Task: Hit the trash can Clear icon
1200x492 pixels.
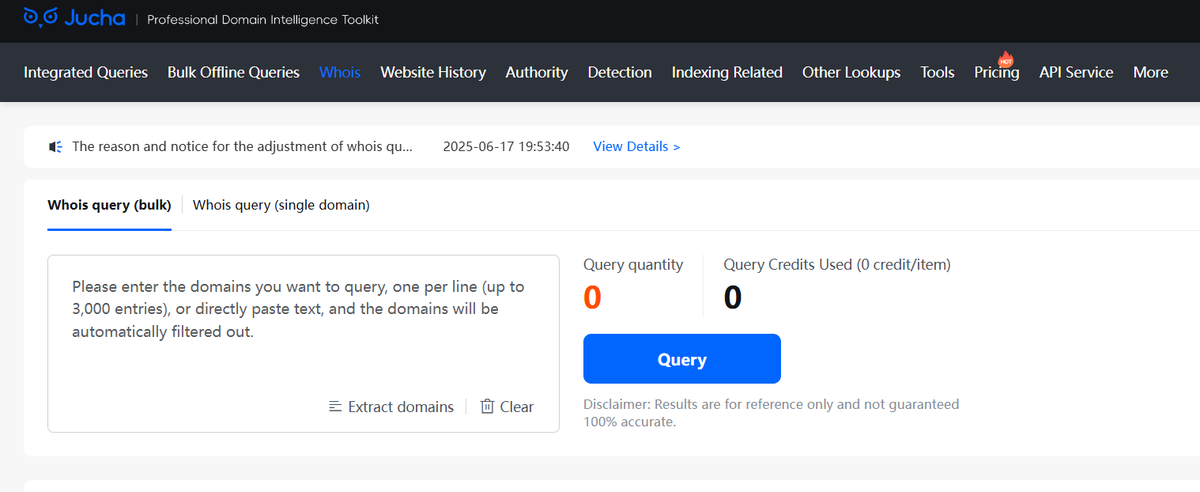Action: [487, 406]
